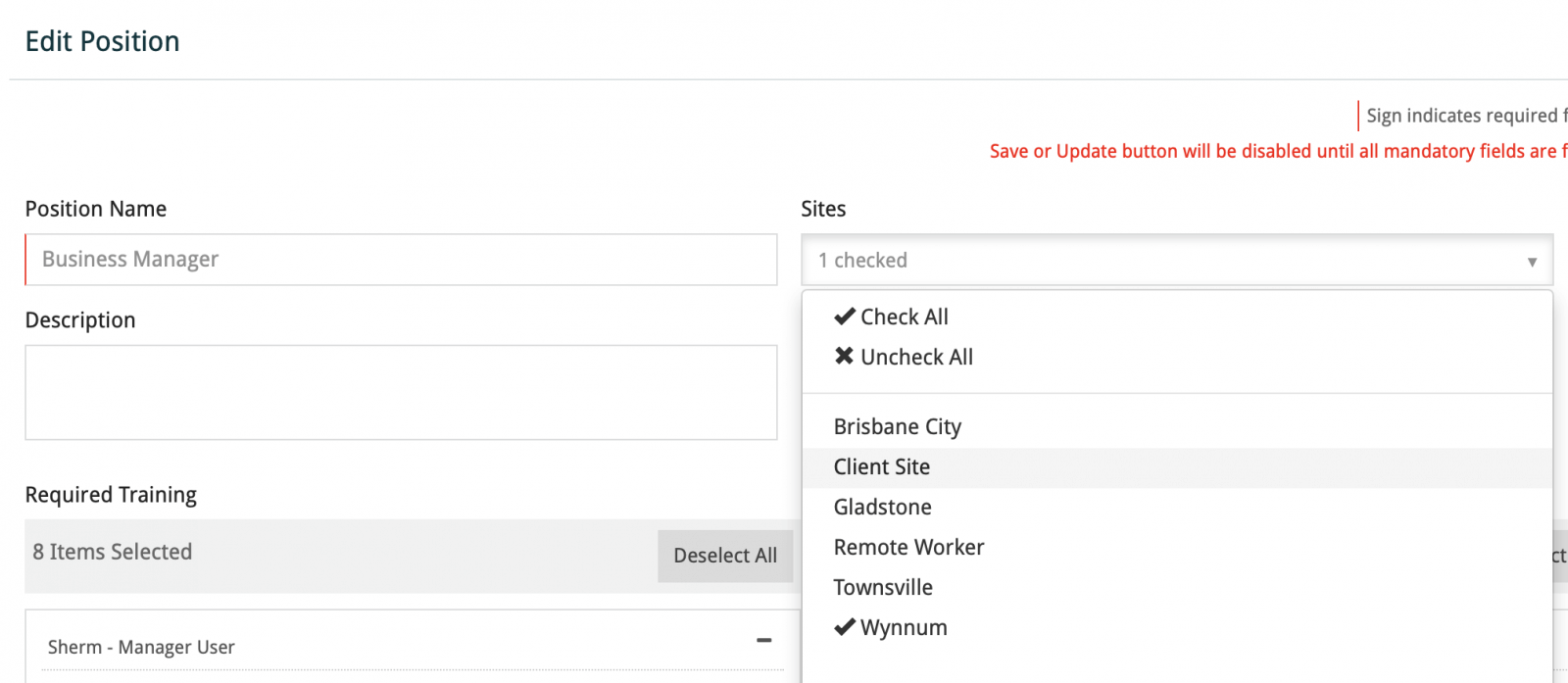Tick the Brisbane City site option
Viewport: 1568px width, 683px height.
click(x=897, y=427)
